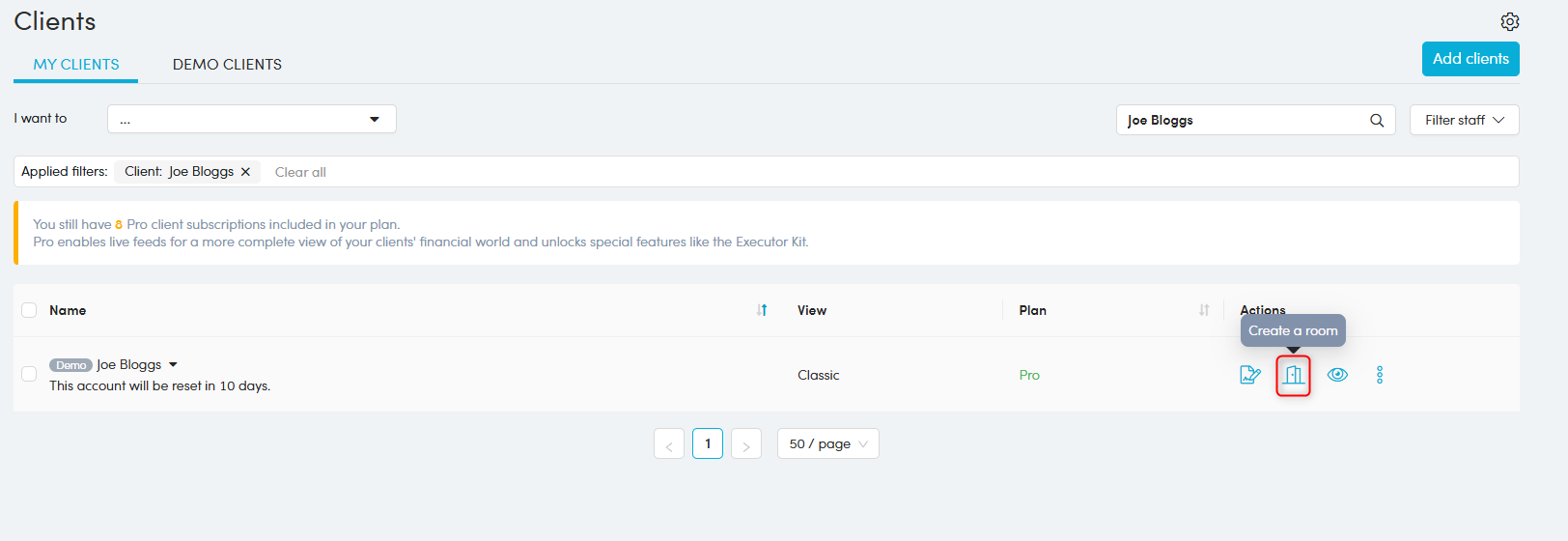Switch to the Demo Clients tab
Screen dimensions: 1568x541
[227, 65]
